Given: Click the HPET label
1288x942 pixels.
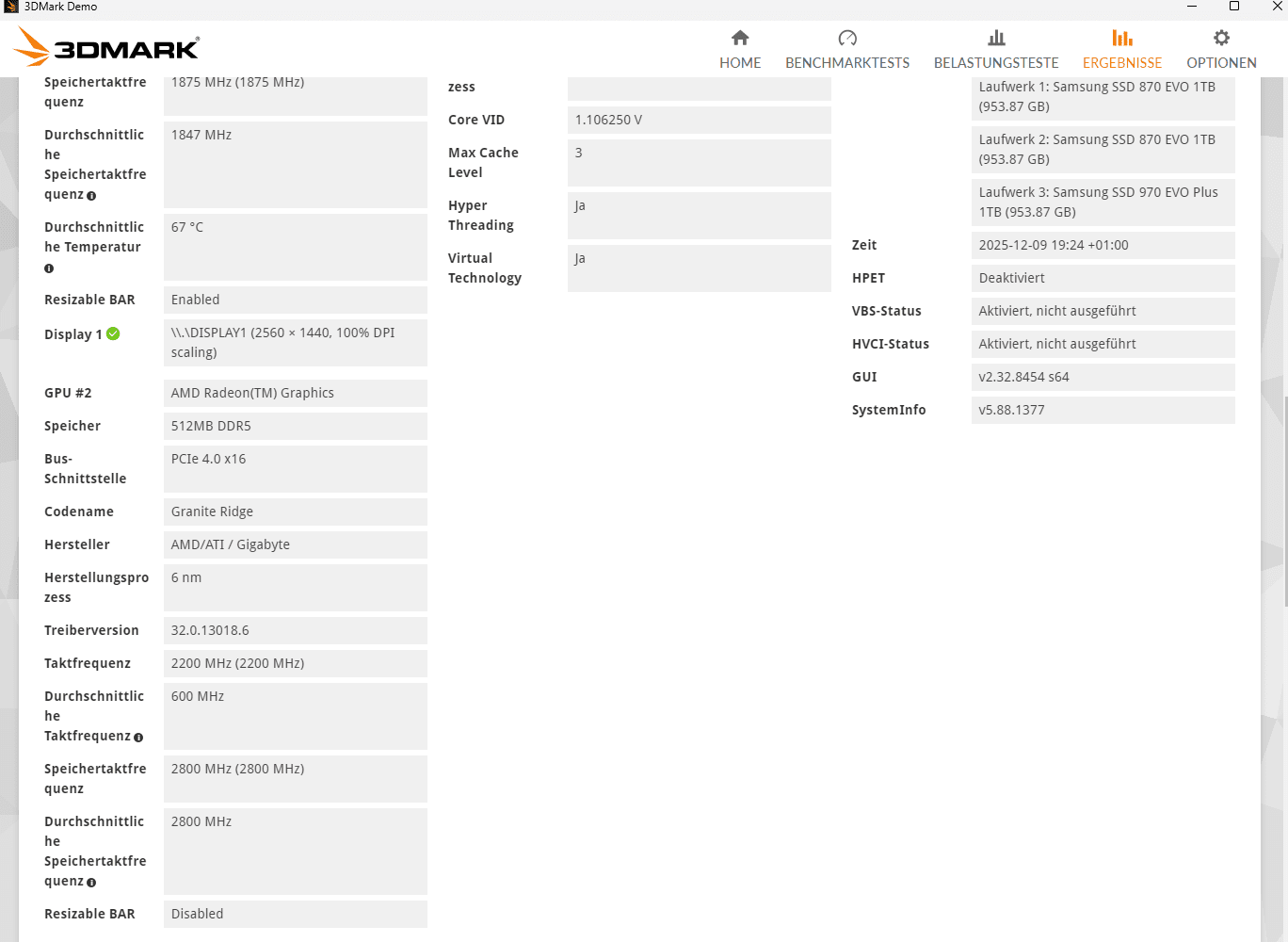Looking at the screenshot, I should tap(868, 278).
